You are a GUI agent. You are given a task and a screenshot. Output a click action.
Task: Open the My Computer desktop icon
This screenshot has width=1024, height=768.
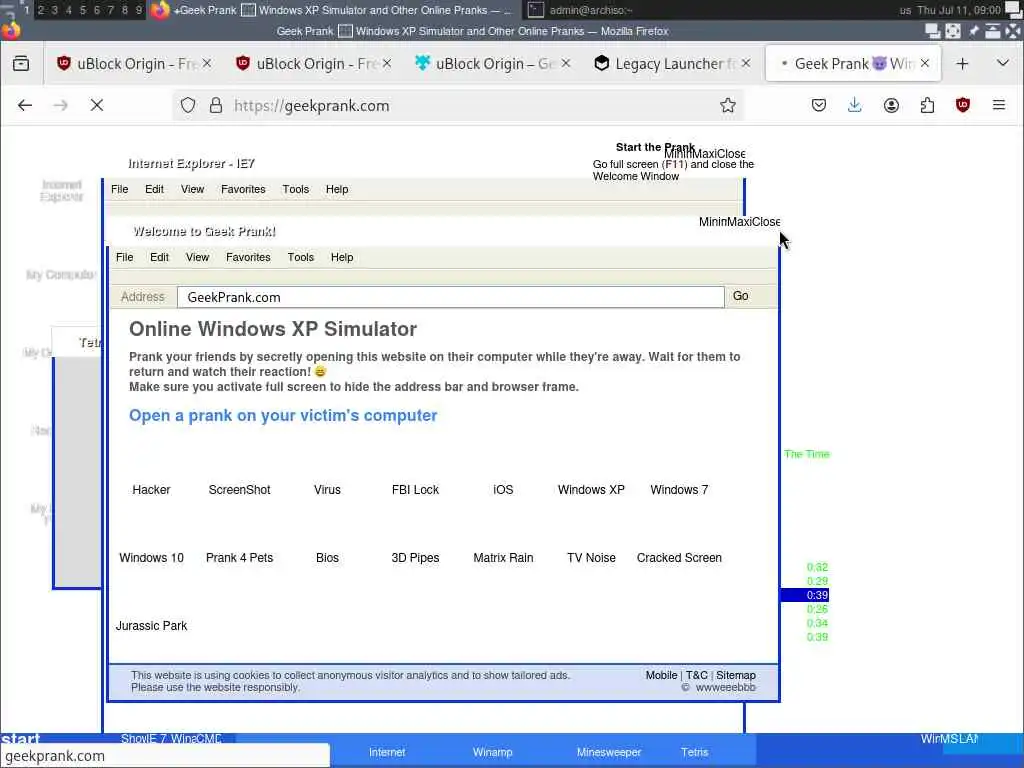click(61, 275)
